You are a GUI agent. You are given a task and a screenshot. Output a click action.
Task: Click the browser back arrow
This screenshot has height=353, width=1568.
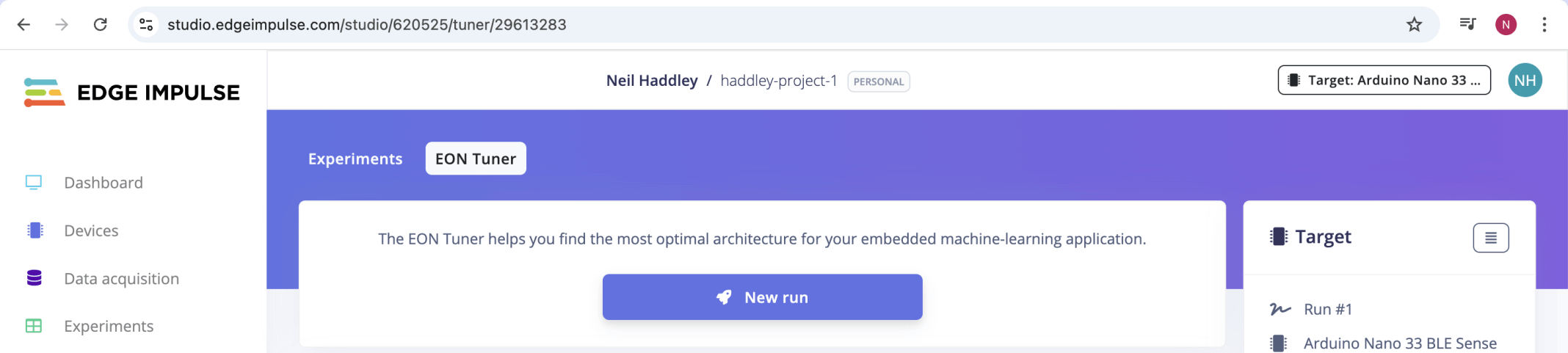coord(23,25)
